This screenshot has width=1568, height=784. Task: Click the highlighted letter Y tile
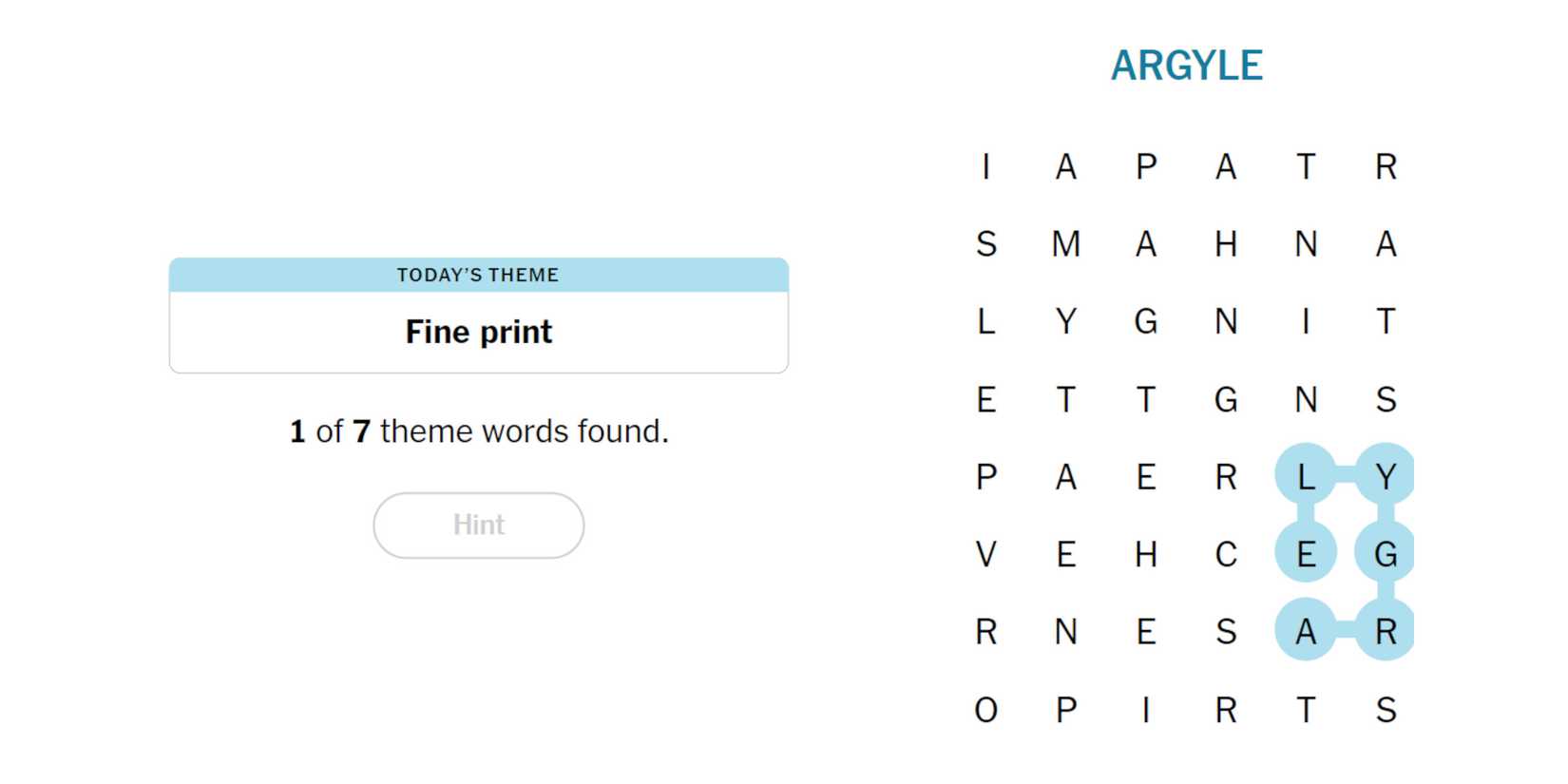pos(1386,476)
